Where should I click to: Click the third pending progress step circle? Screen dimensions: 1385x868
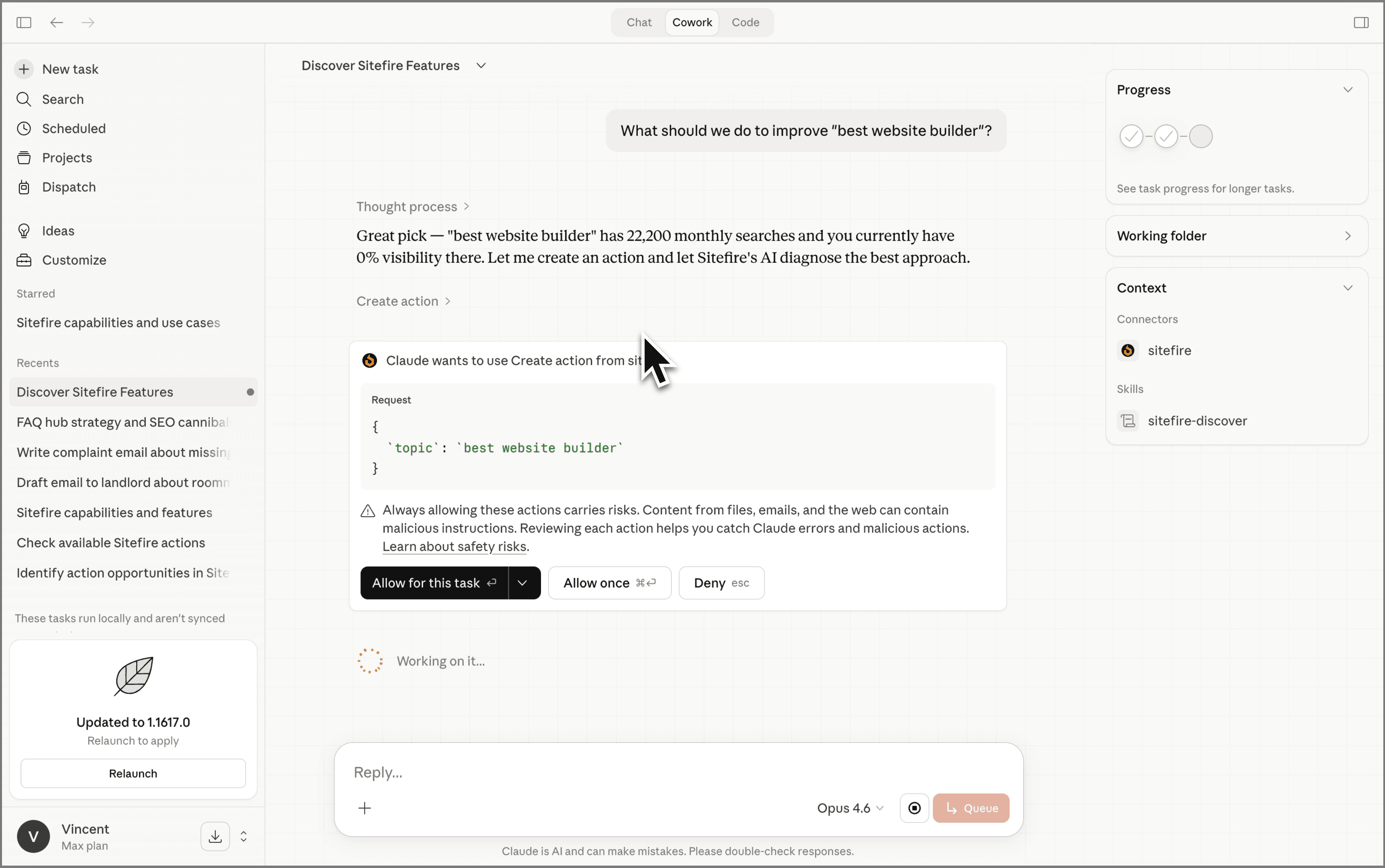[1201, 137]
